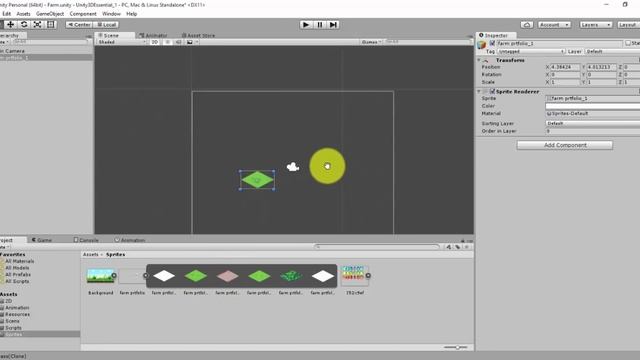Open the Layer Default dropdown in Inspector

click(x=612, y=51)
